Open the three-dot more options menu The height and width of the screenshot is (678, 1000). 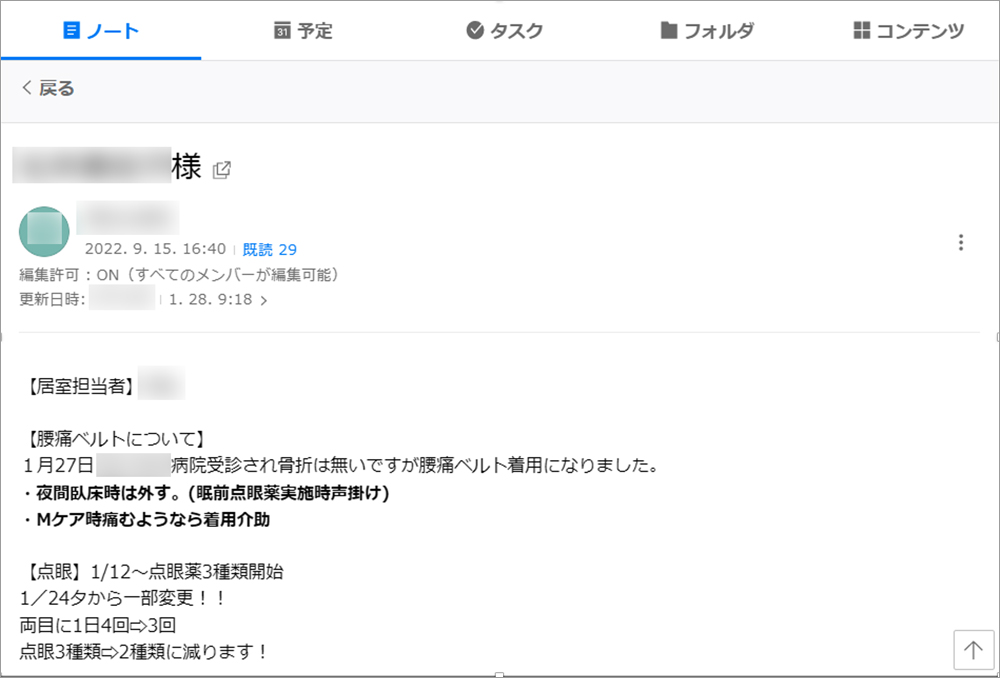(x=960, y=242)
